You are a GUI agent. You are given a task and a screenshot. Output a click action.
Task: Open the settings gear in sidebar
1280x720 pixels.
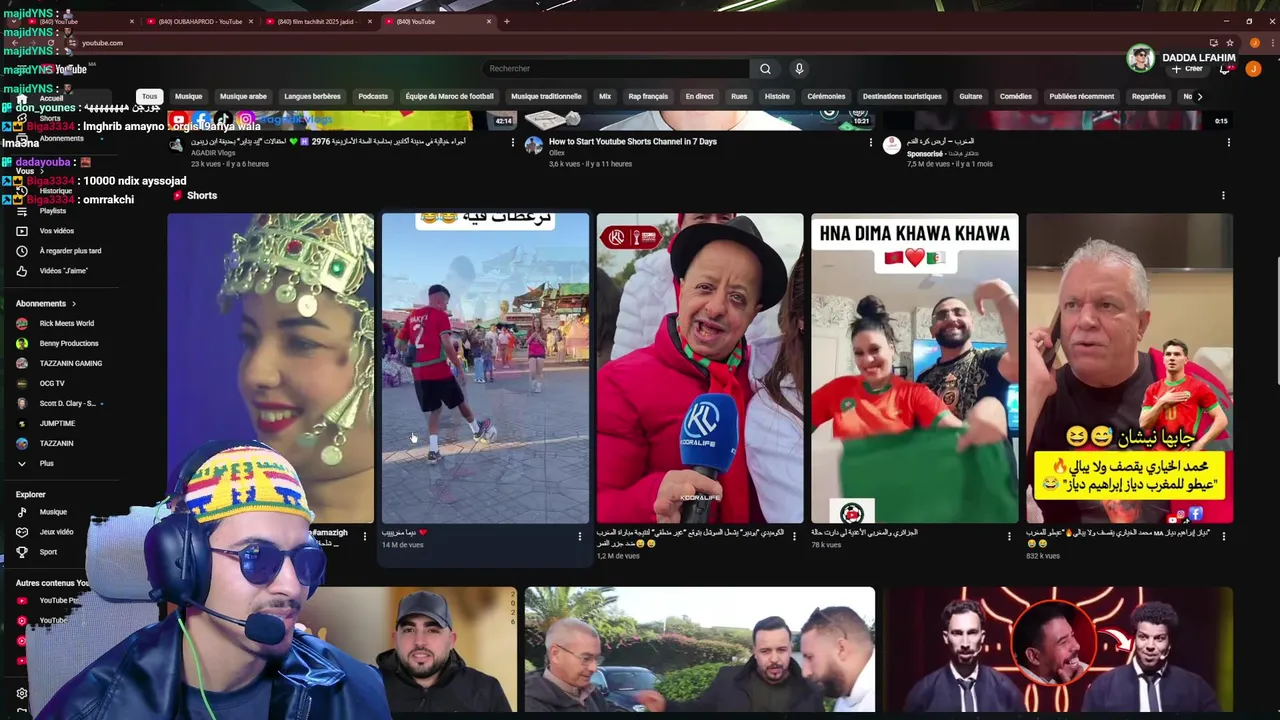[22, 693]
